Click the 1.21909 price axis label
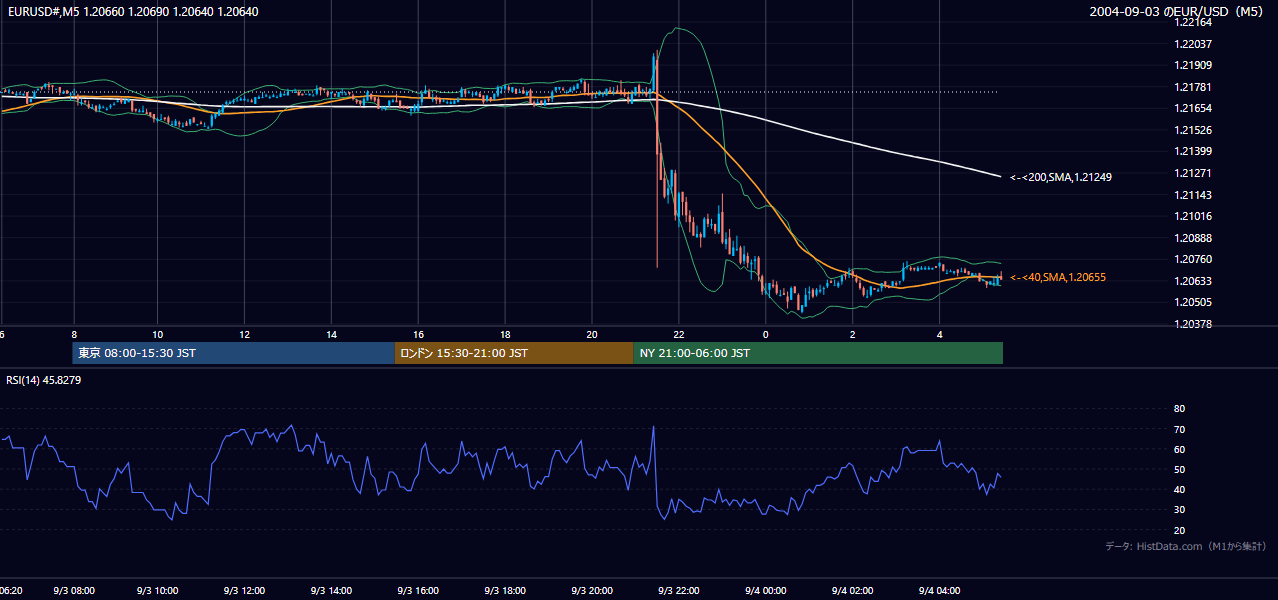 (1192, 65)
